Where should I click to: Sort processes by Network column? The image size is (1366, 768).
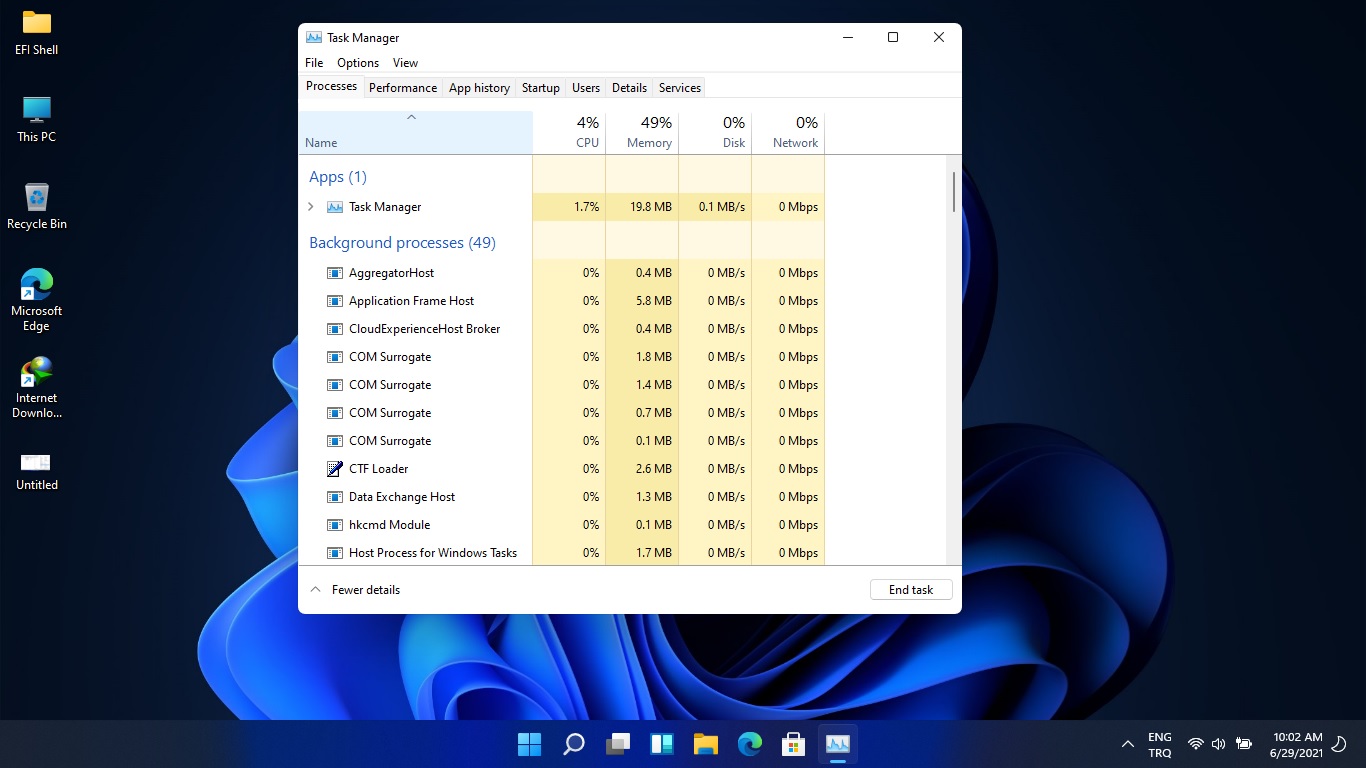coord(788,133)
